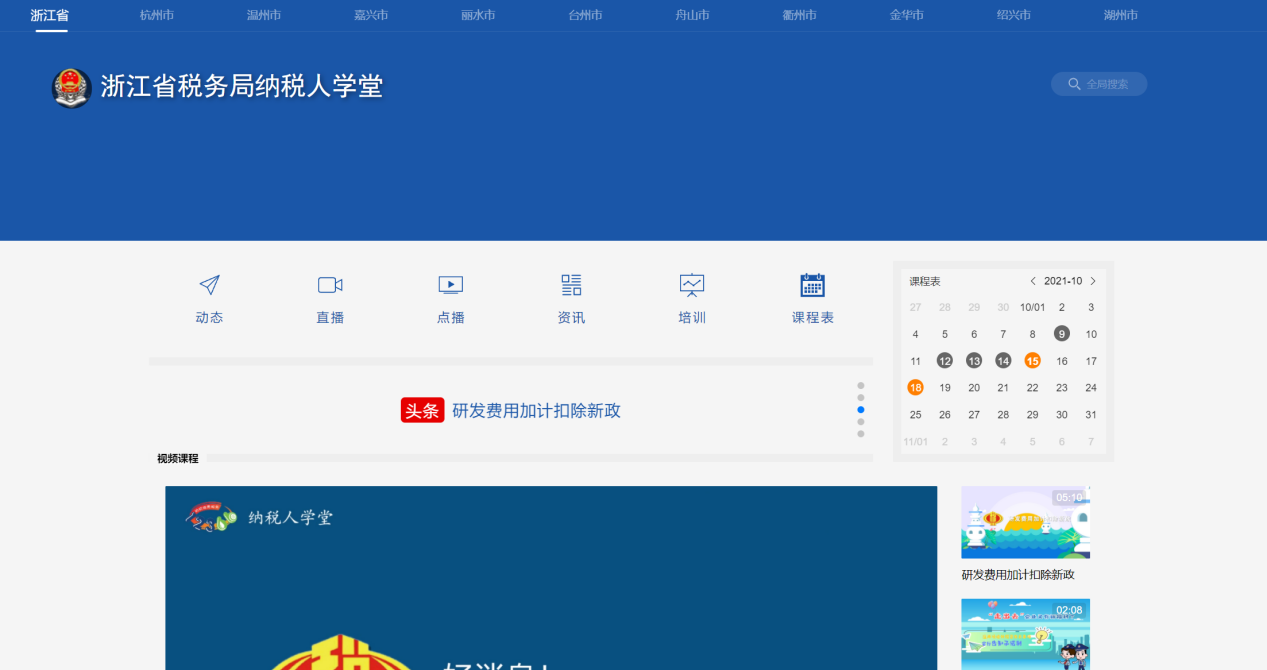This screenshot has height=670, width=1267.
Task: Go to next month in the course calendar
Action: (1093, 281)
